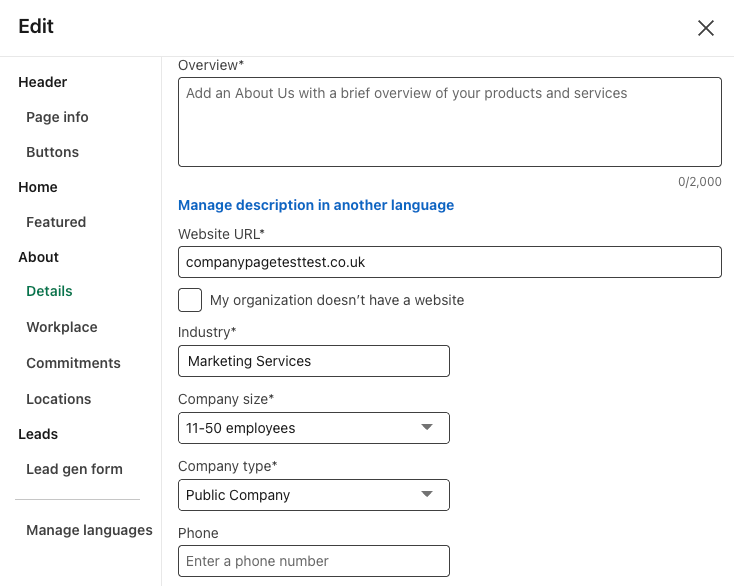The image size is (734, 586).
Task: Tick 'My organization doesn't have a website' checkbox
Action: click(190, 300)
